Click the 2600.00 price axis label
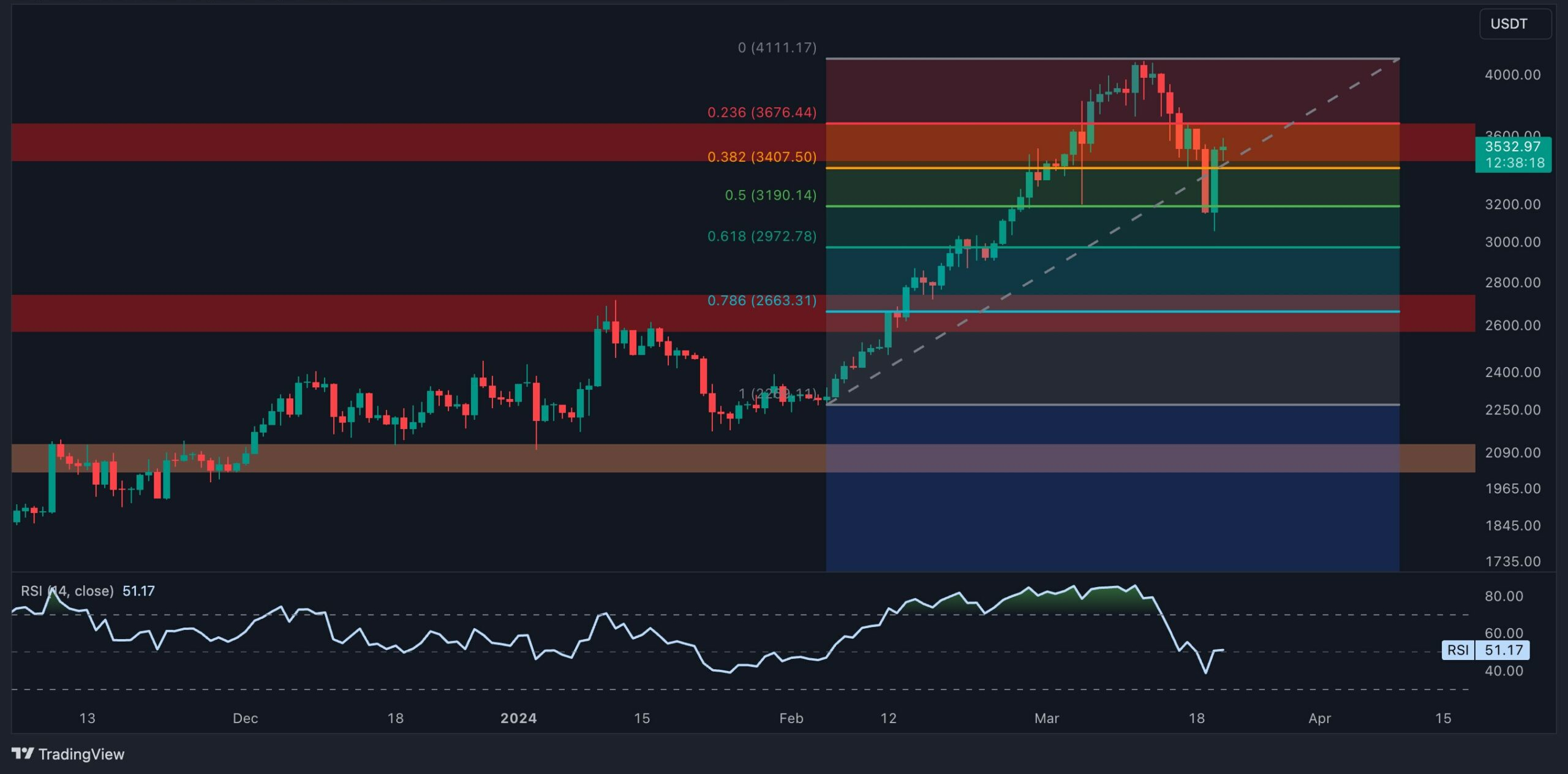 1513,325
